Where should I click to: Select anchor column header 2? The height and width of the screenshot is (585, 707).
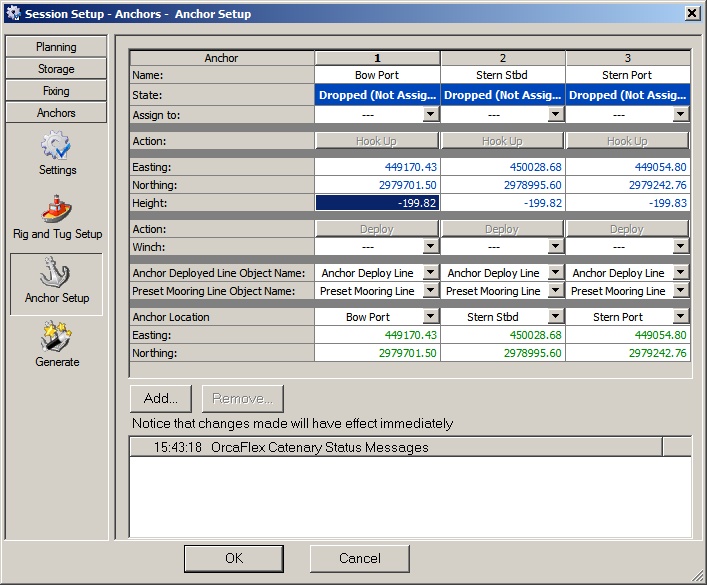[x=502, y=58]
